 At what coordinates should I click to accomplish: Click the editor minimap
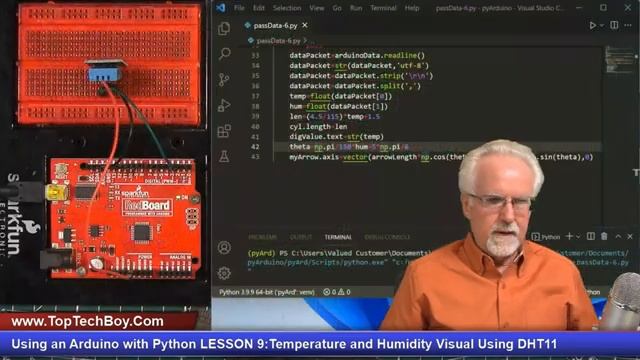(619, 60)
